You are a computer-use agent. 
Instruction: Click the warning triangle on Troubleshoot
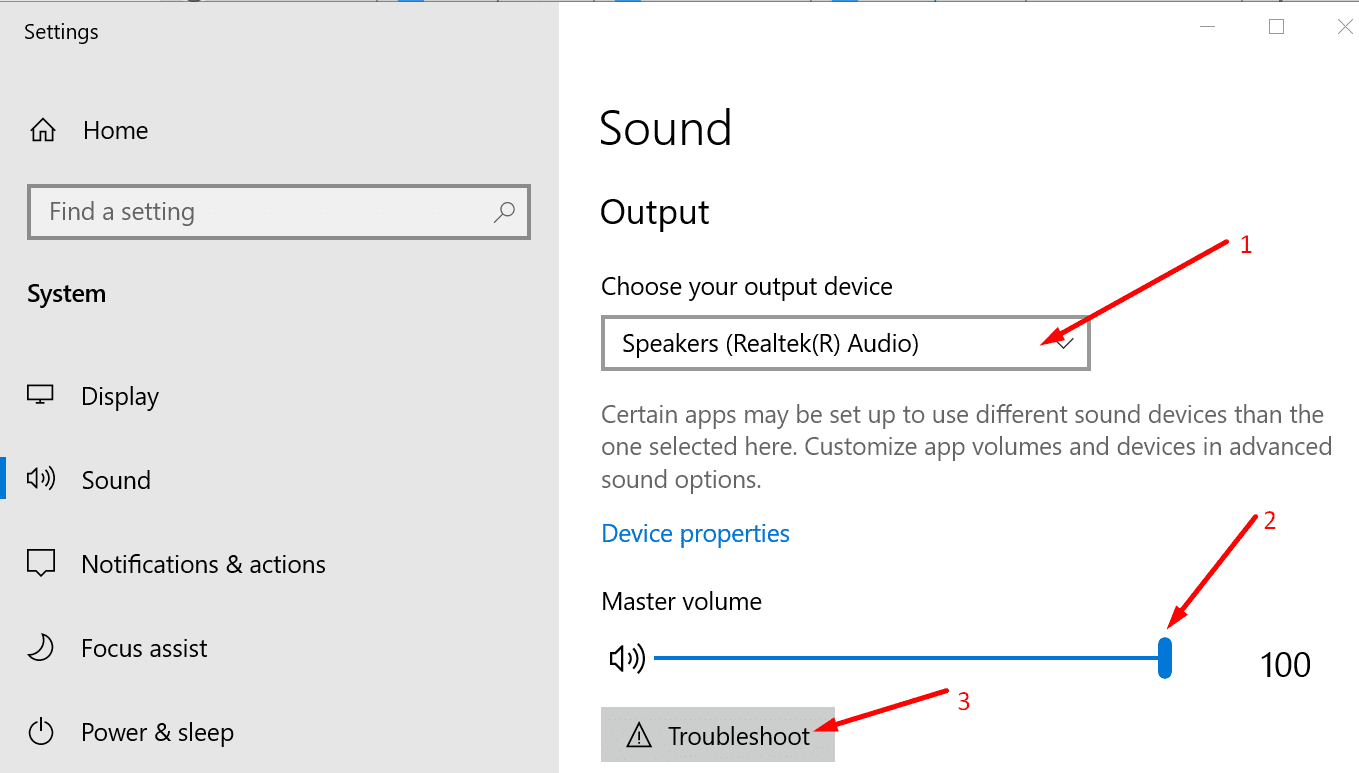(x=637, y=737)
